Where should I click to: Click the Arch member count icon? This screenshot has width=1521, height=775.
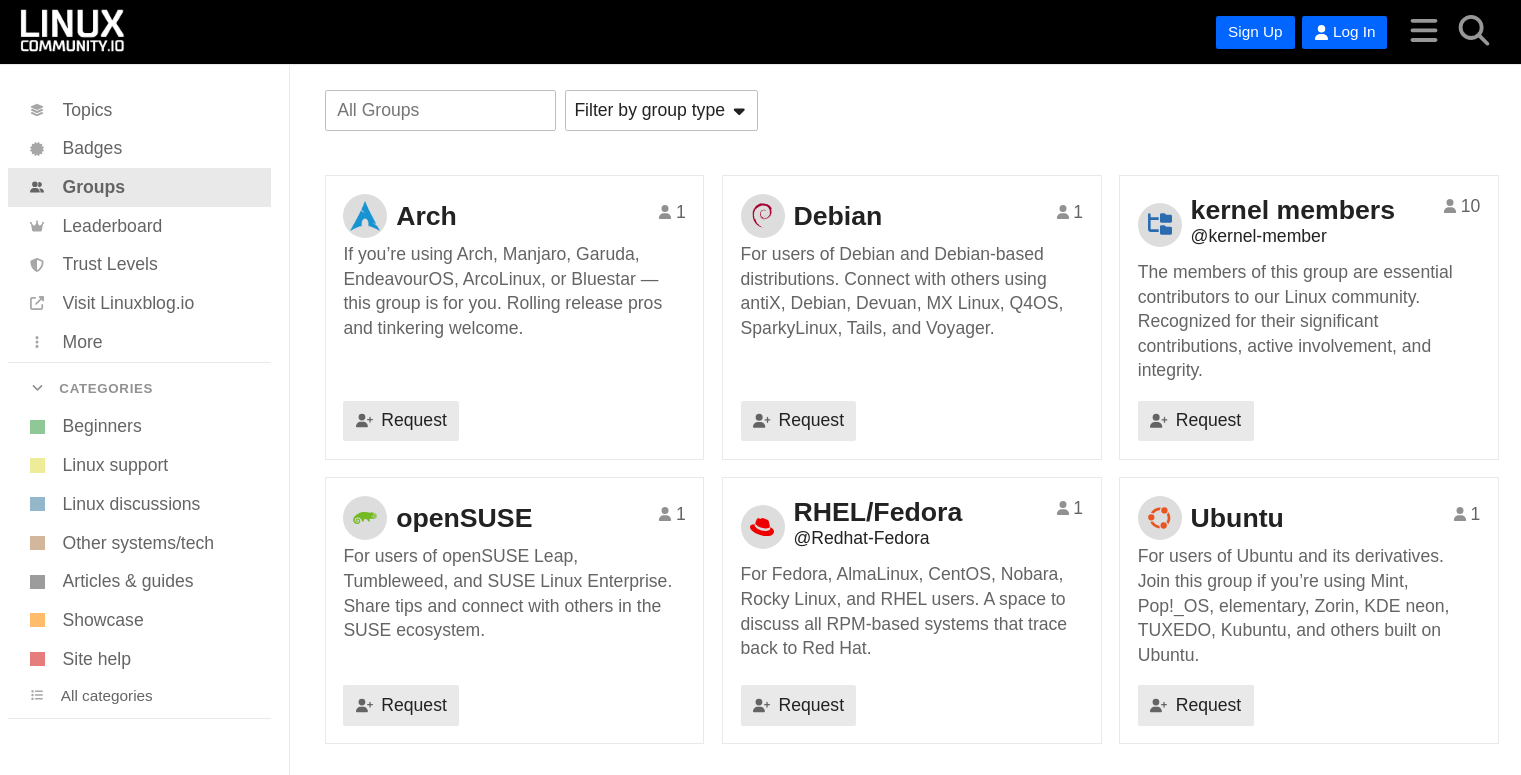[x=665, y=212]
